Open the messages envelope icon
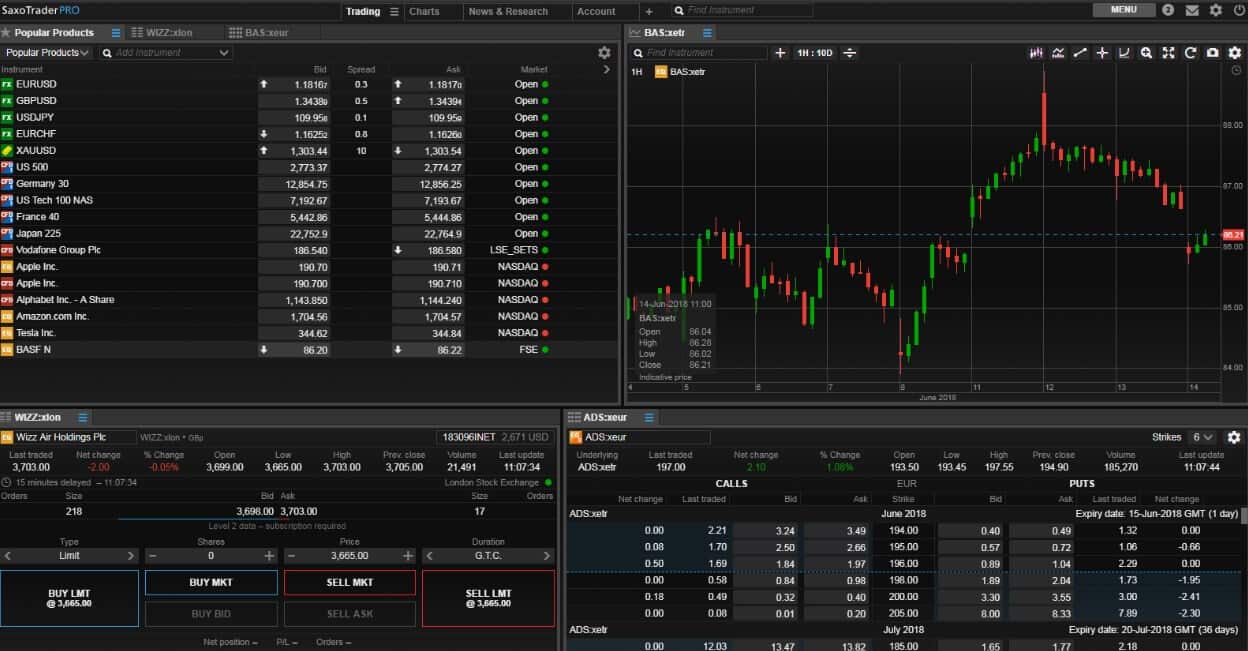The height and width of the screenshot is (651, 1248). (1192, 10)
